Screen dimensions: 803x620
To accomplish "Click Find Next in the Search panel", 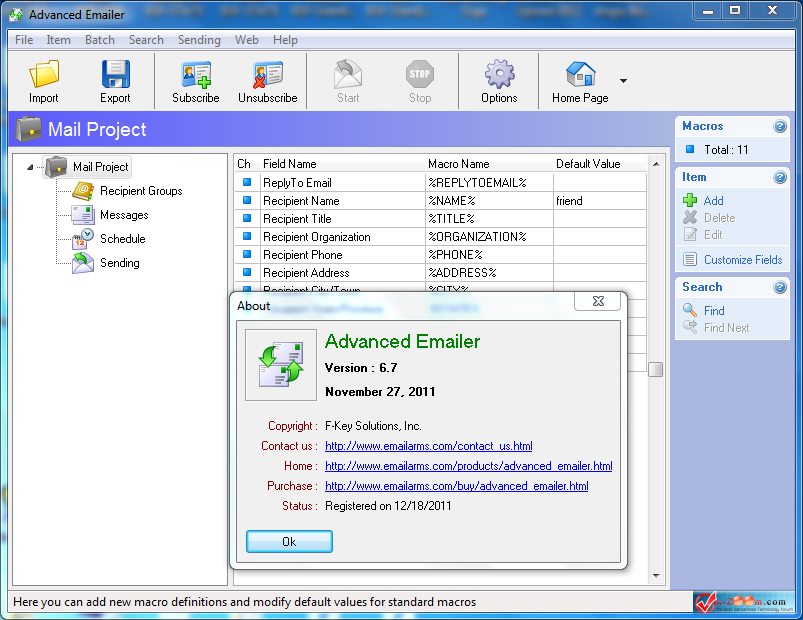I will [726, 328].
